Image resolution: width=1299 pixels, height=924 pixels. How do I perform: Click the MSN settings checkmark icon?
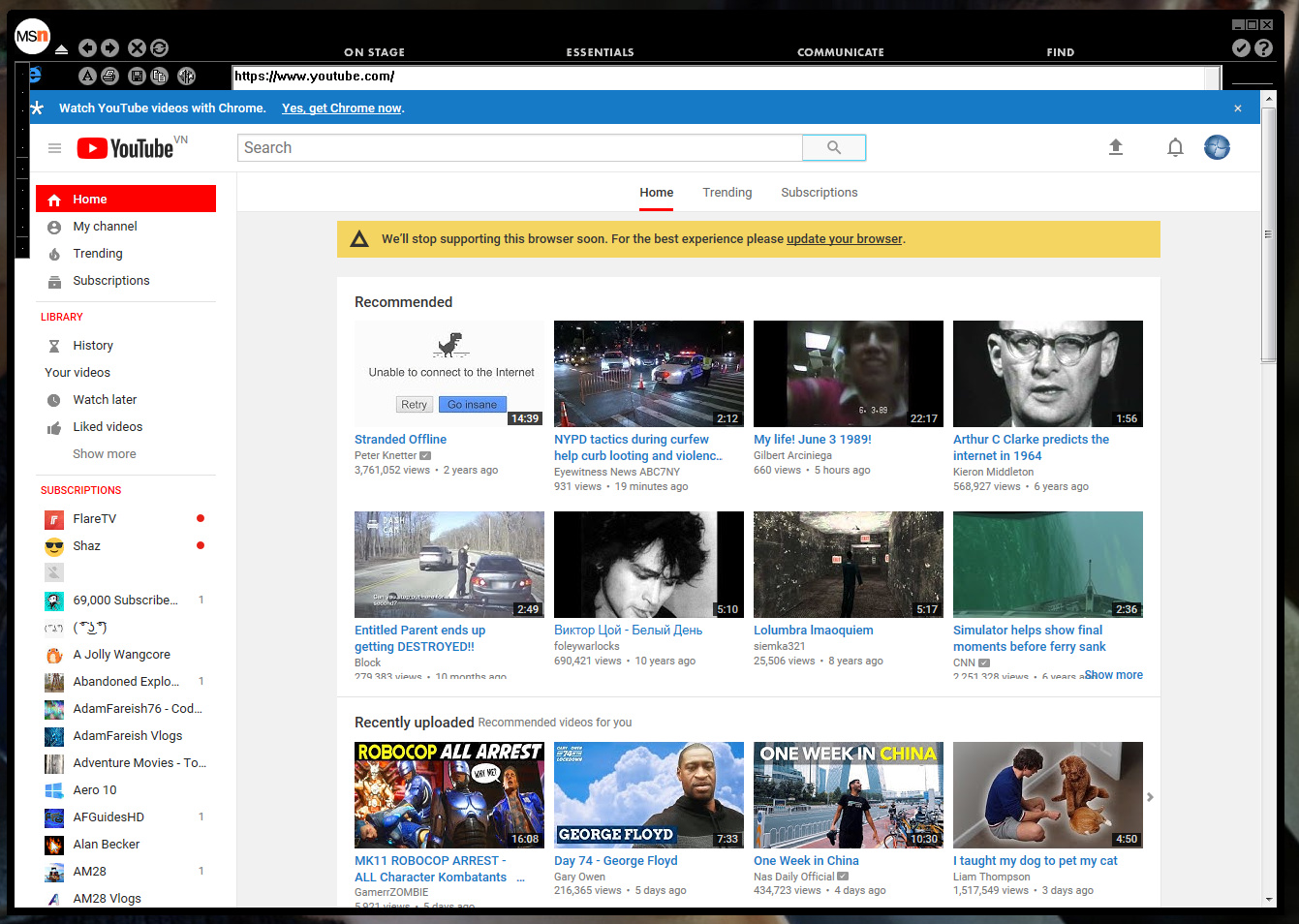1241,47
